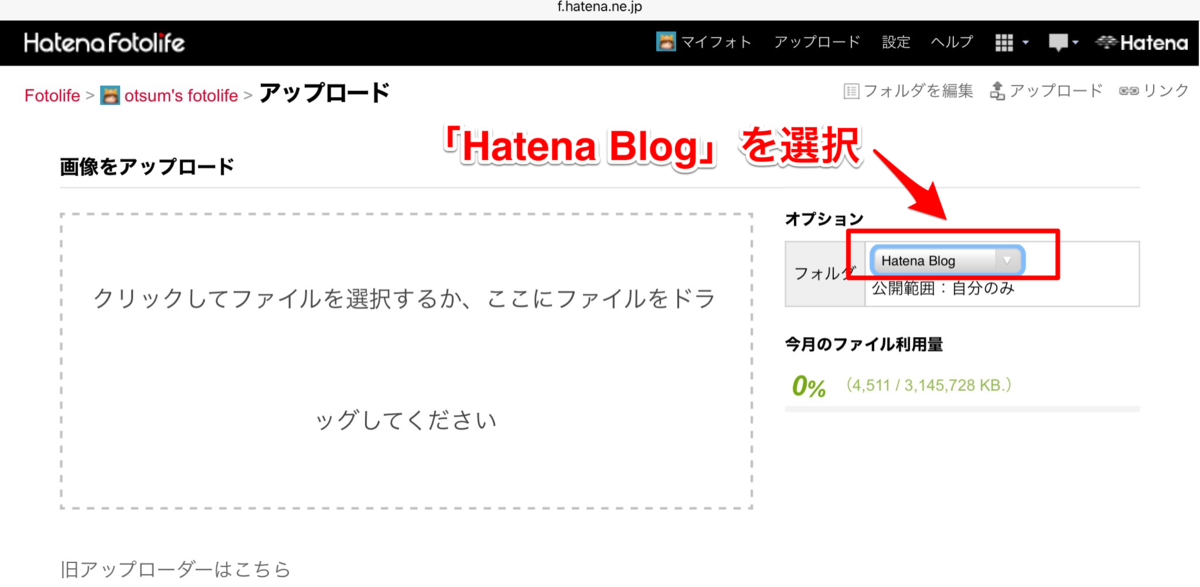
Task: Click the フォルダを編集 link
Action: 918,91
